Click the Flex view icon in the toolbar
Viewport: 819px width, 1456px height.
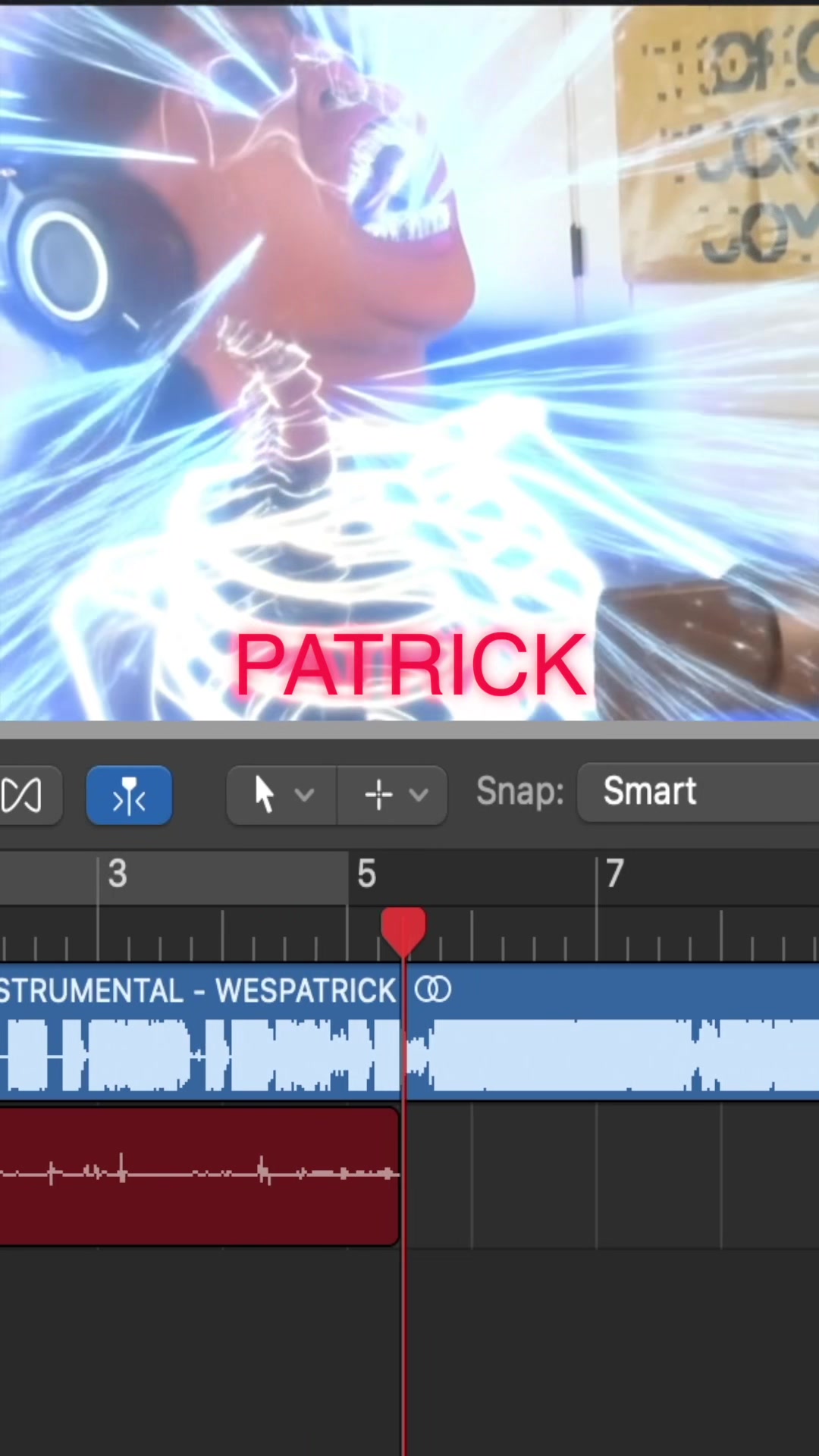point(23,795)
